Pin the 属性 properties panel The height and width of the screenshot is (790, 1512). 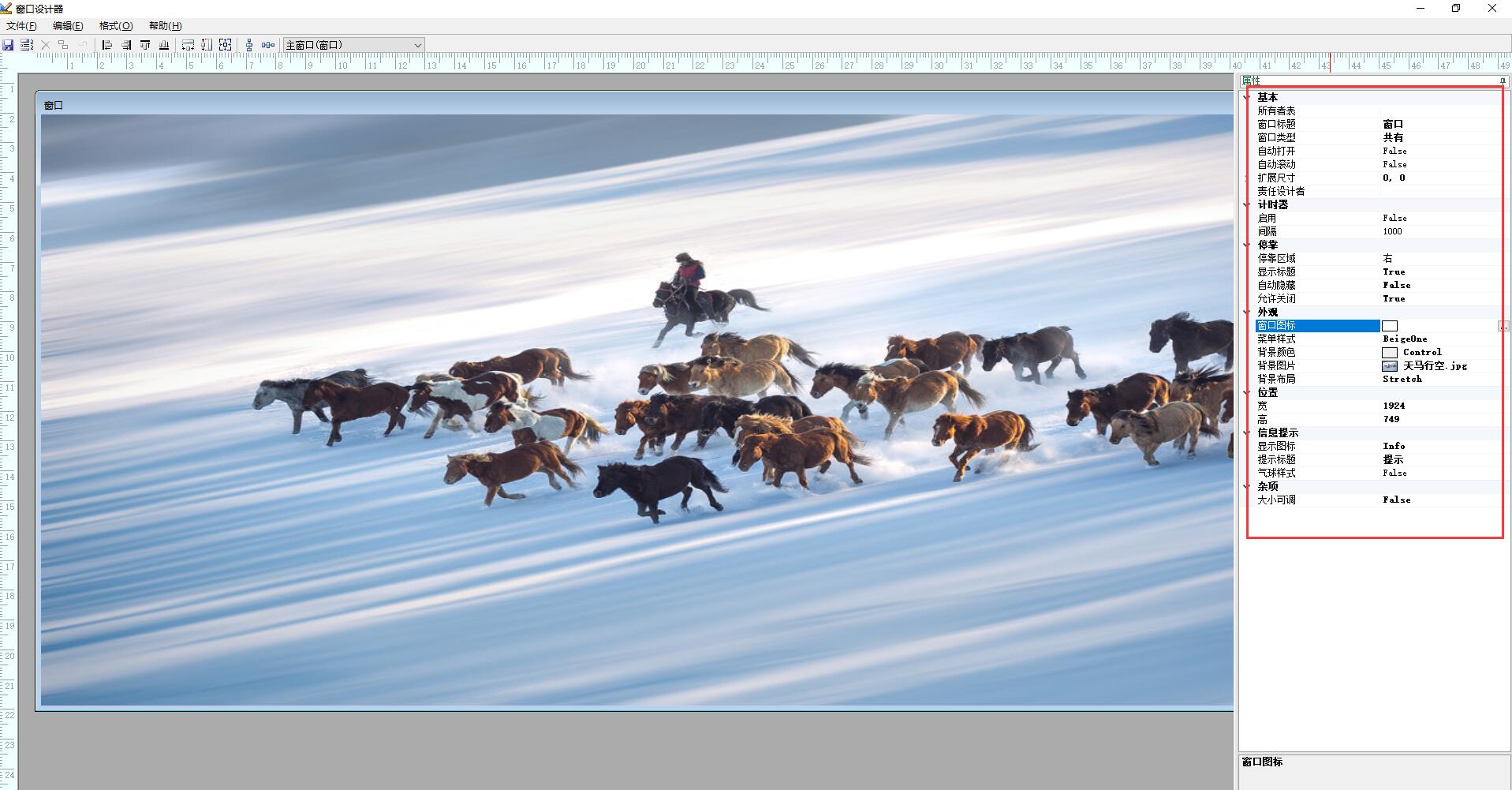point(1503,81)
